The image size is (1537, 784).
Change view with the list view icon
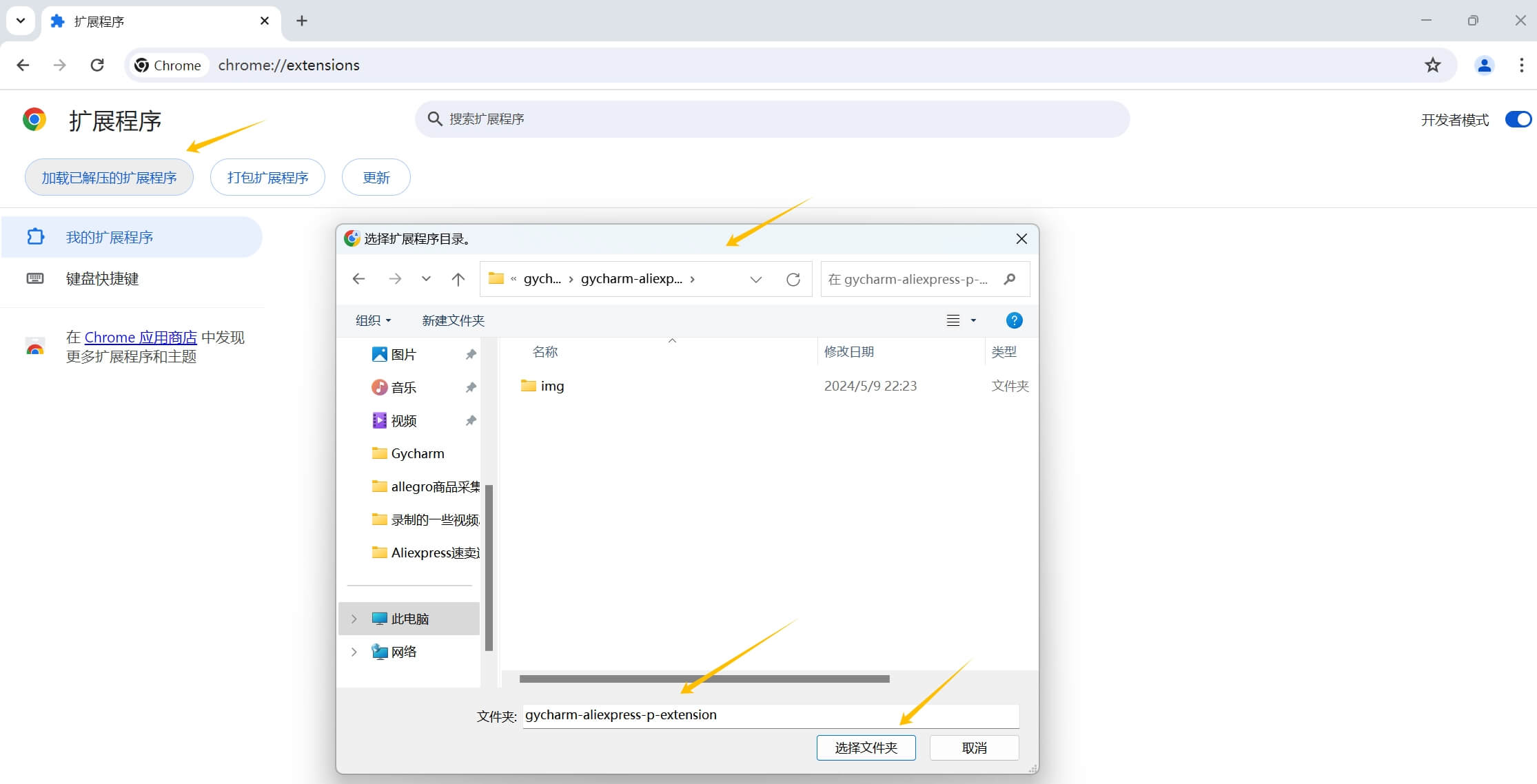953,320
